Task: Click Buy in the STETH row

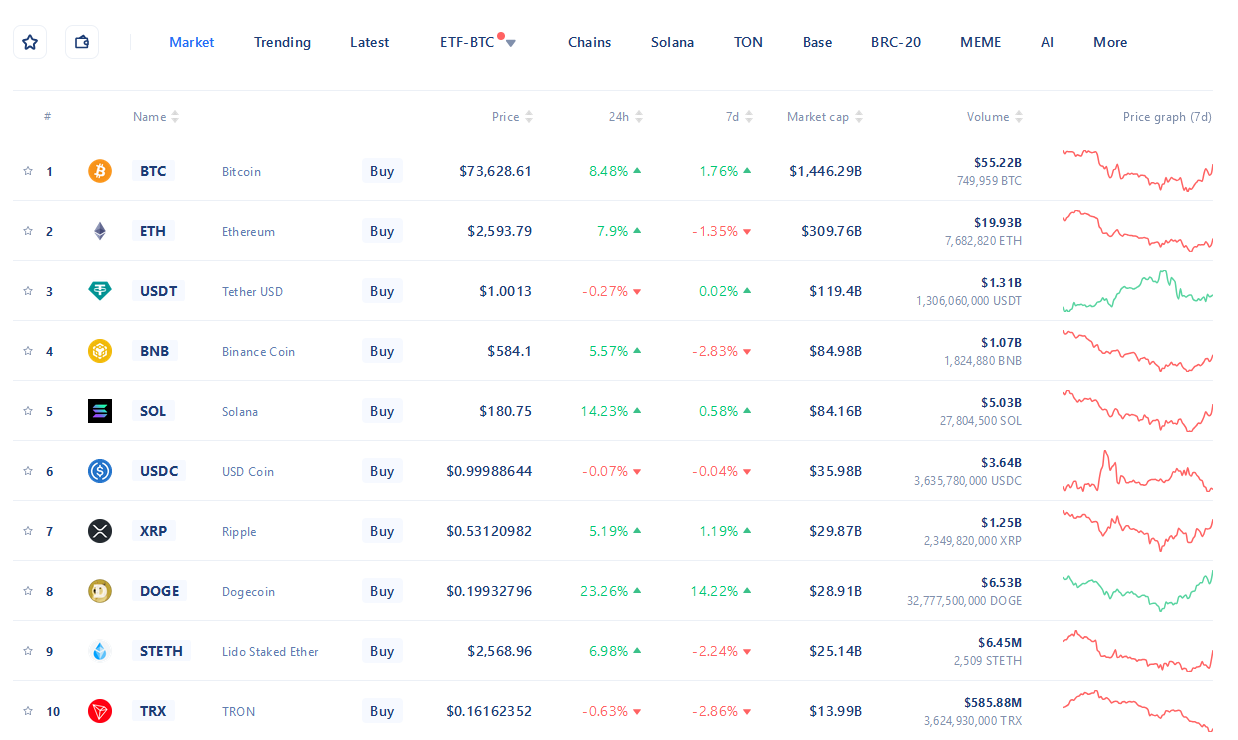Action: (382, 651)
